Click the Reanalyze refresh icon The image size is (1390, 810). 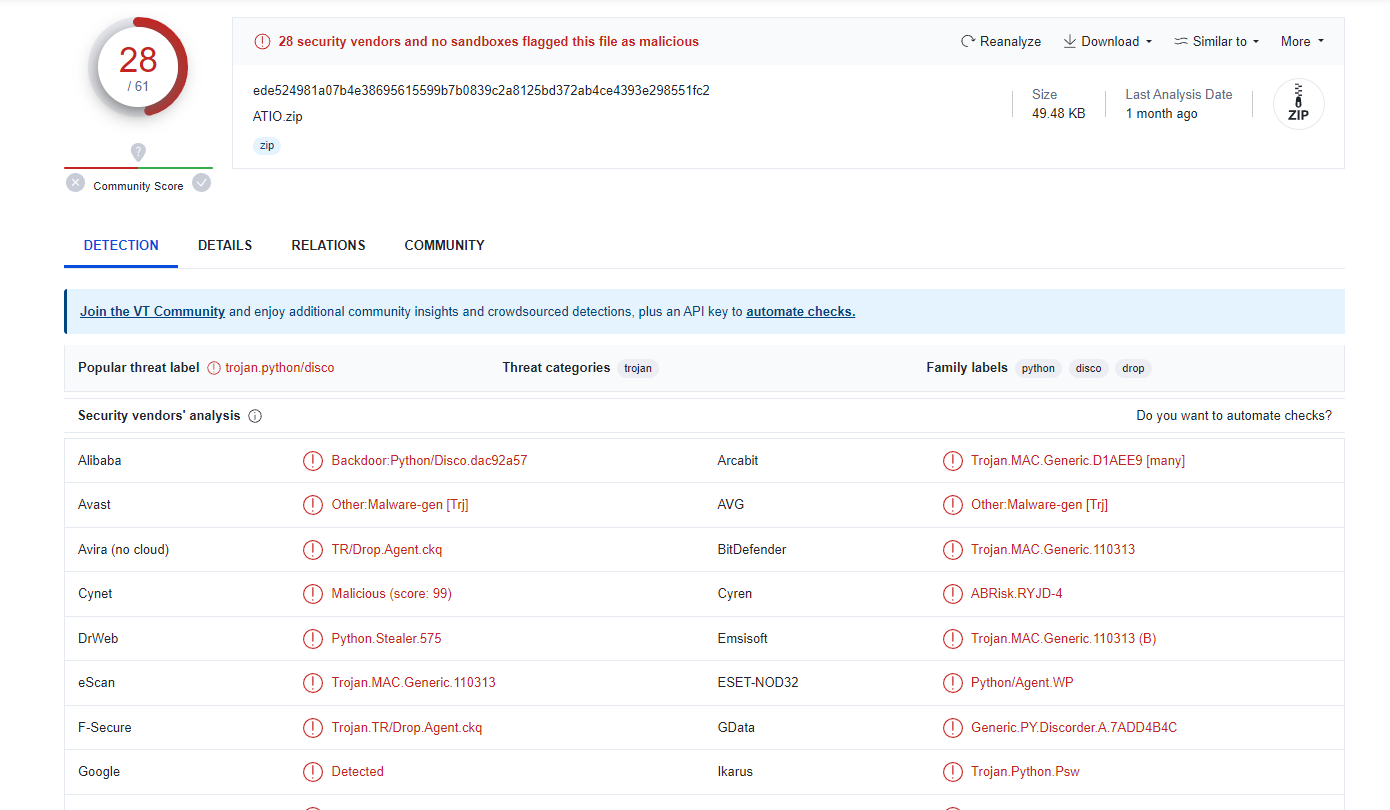[967, 41]
